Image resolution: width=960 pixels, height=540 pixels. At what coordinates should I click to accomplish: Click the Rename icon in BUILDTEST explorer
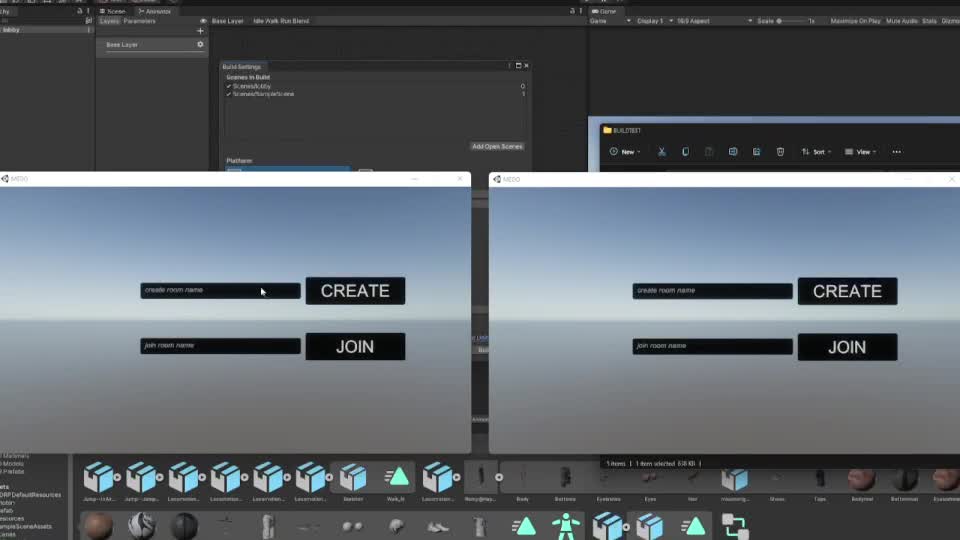(x=733, y=152)
